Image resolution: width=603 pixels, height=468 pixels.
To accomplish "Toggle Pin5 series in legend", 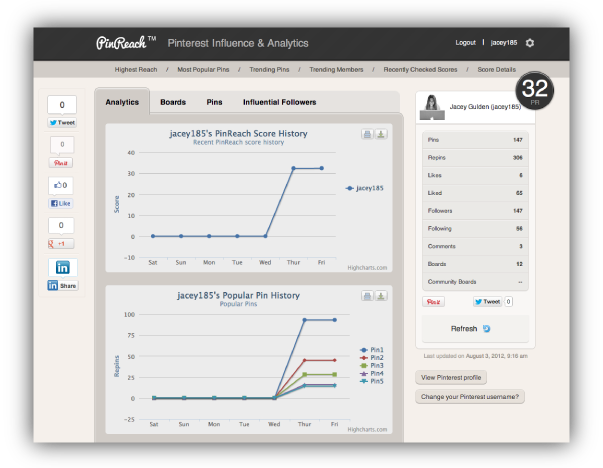I will tap(371, 381).
